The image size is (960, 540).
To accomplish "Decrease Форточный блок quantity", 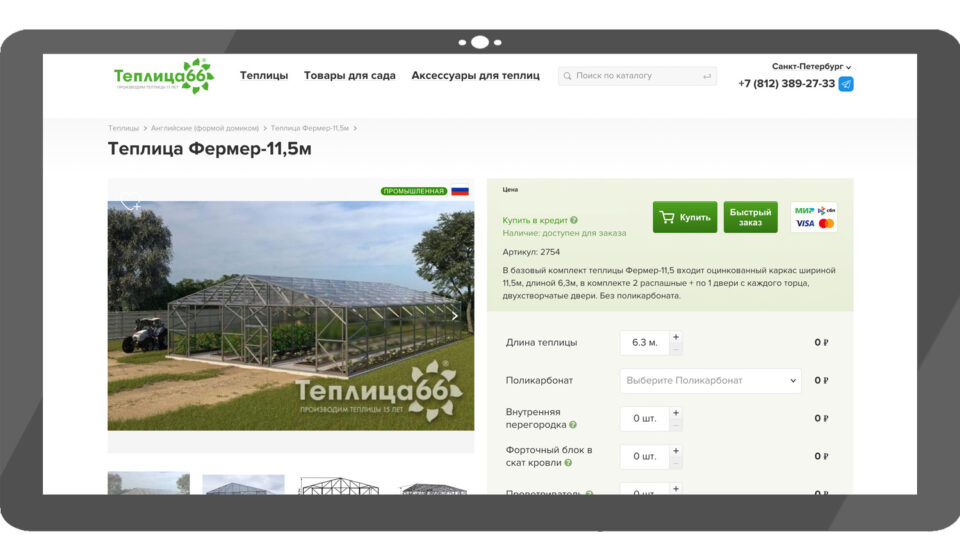I will pyautogui.click(x=676, y=463).
